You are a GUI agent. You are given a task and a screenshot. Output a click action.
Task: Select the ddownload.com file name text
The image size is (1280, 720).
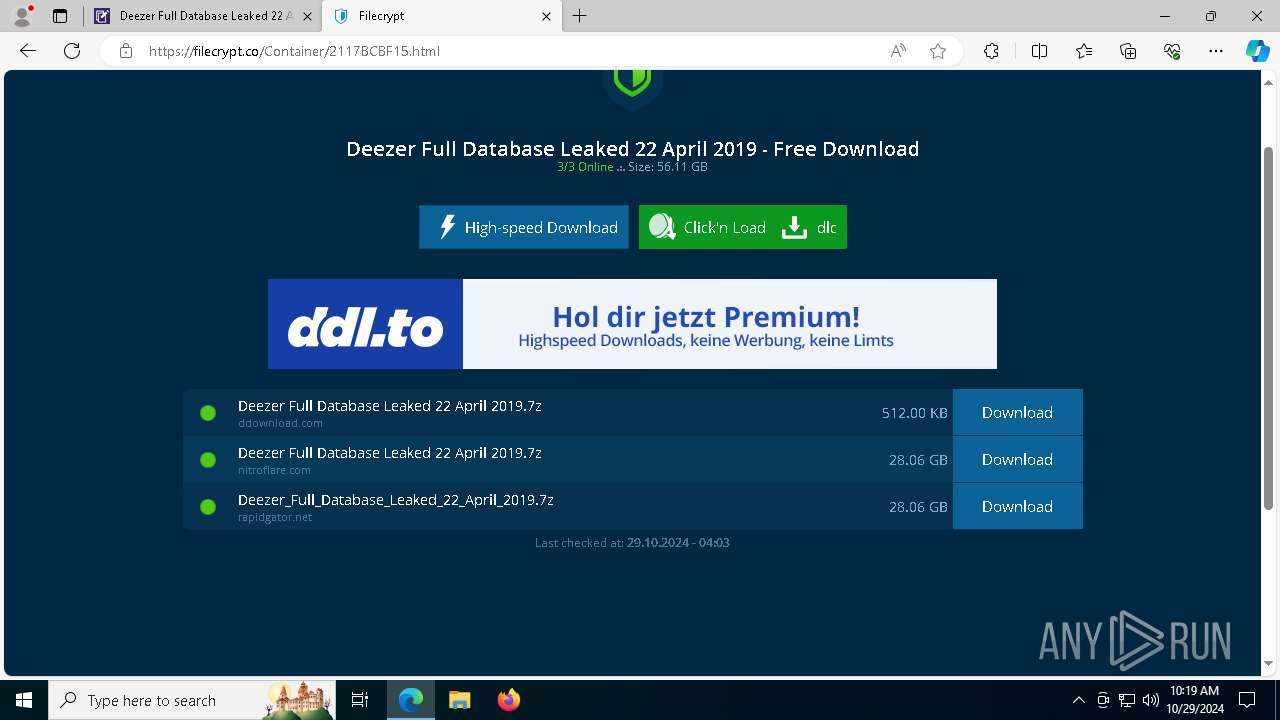(x=390, y=406)
